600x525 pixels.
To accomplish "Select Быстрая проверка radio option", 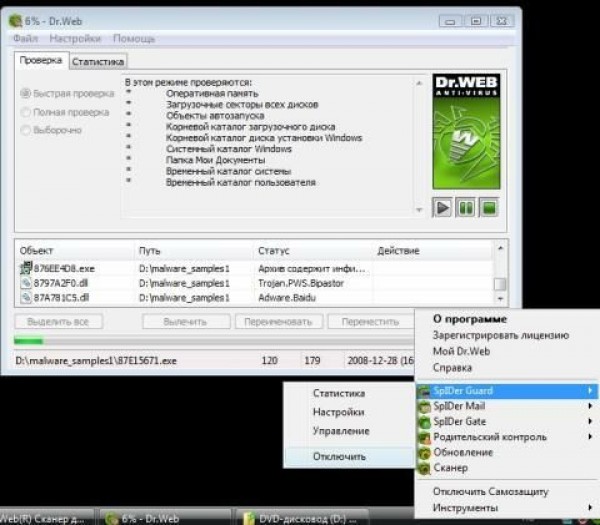I will (x=25, y=93).
